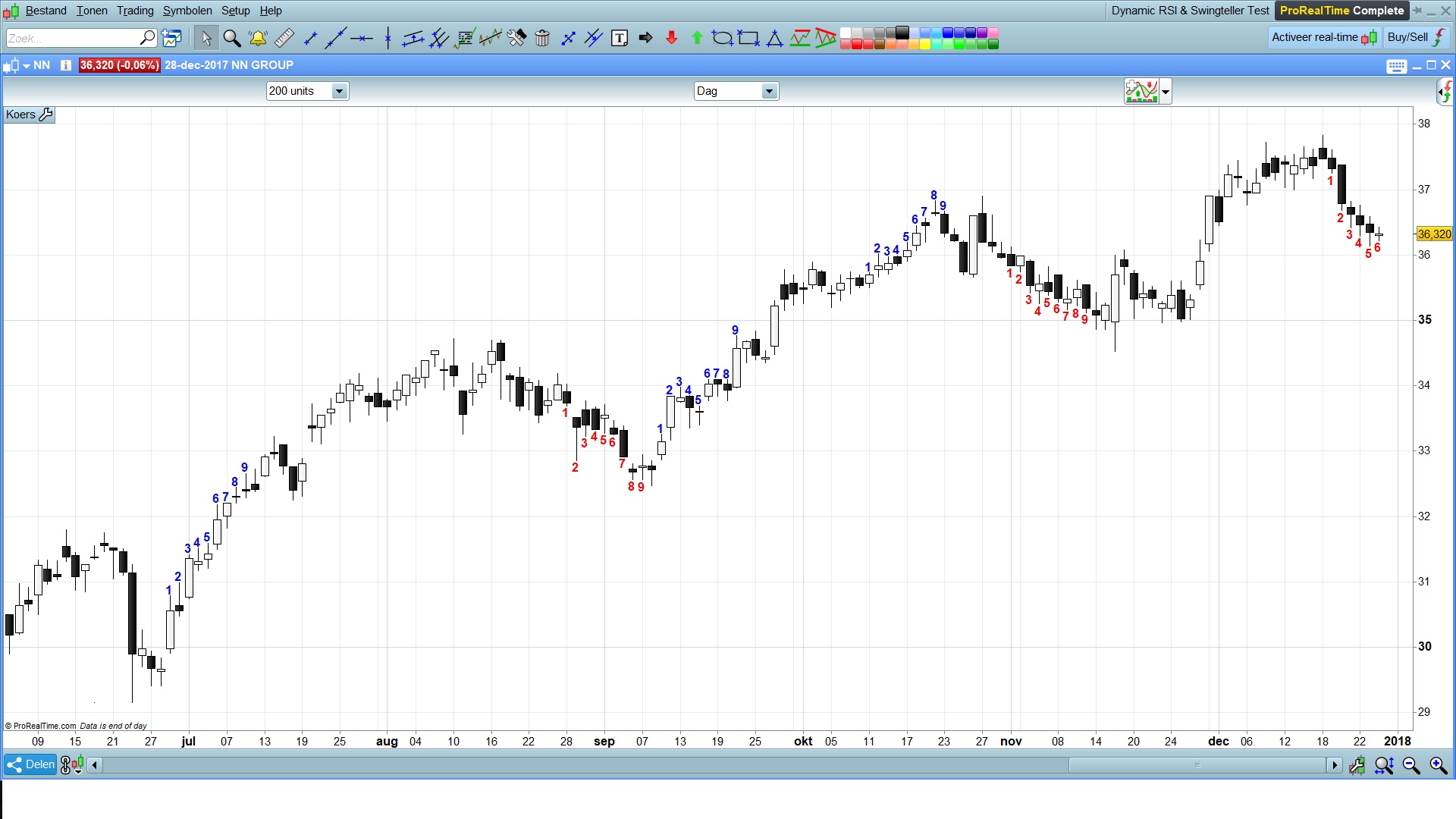Select the ruler measure tool
Image resolution: width=1456 pixels, height=819 pixels.
pos(284,38)
